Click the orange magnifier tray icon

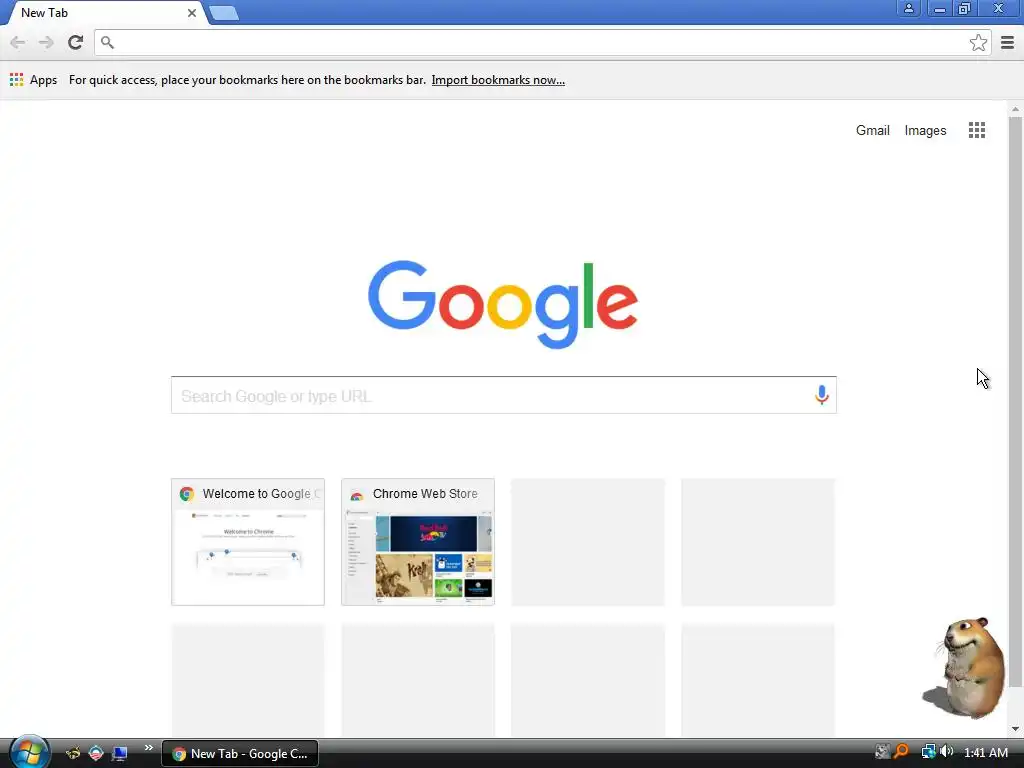(x=901, y=752)
